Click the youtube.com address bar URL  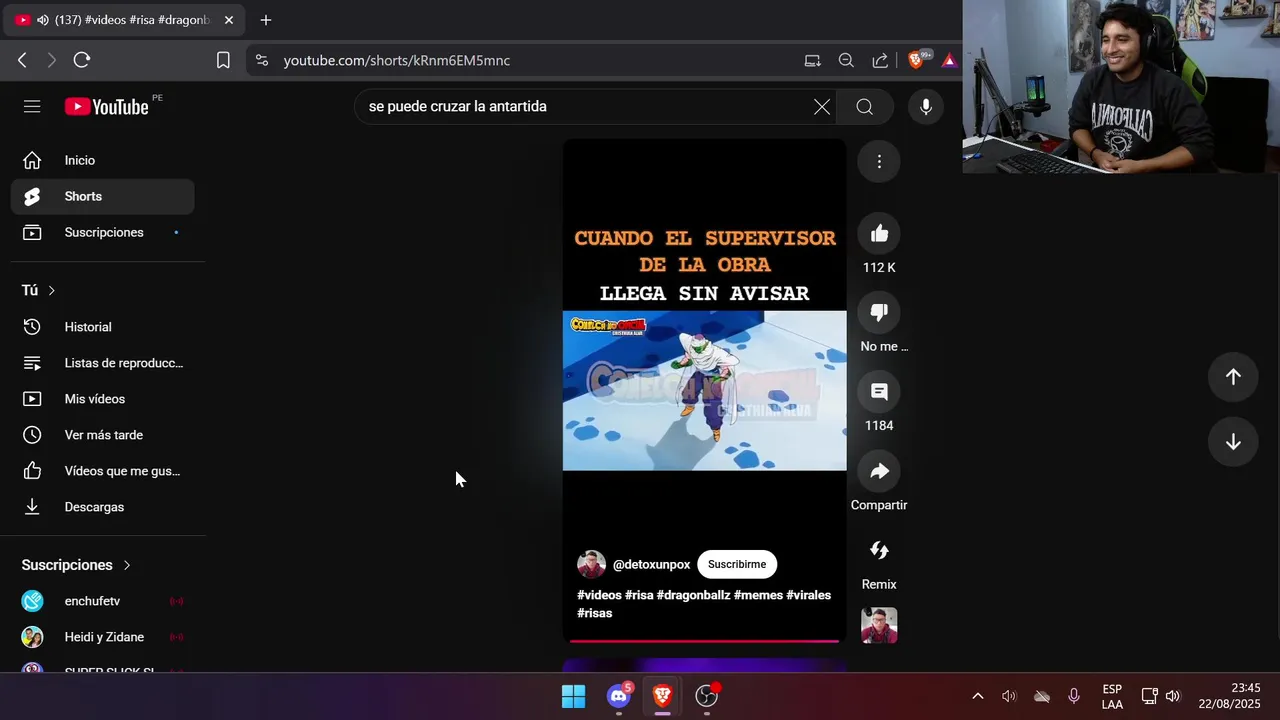pyautogui.click(x=397, y=60)
